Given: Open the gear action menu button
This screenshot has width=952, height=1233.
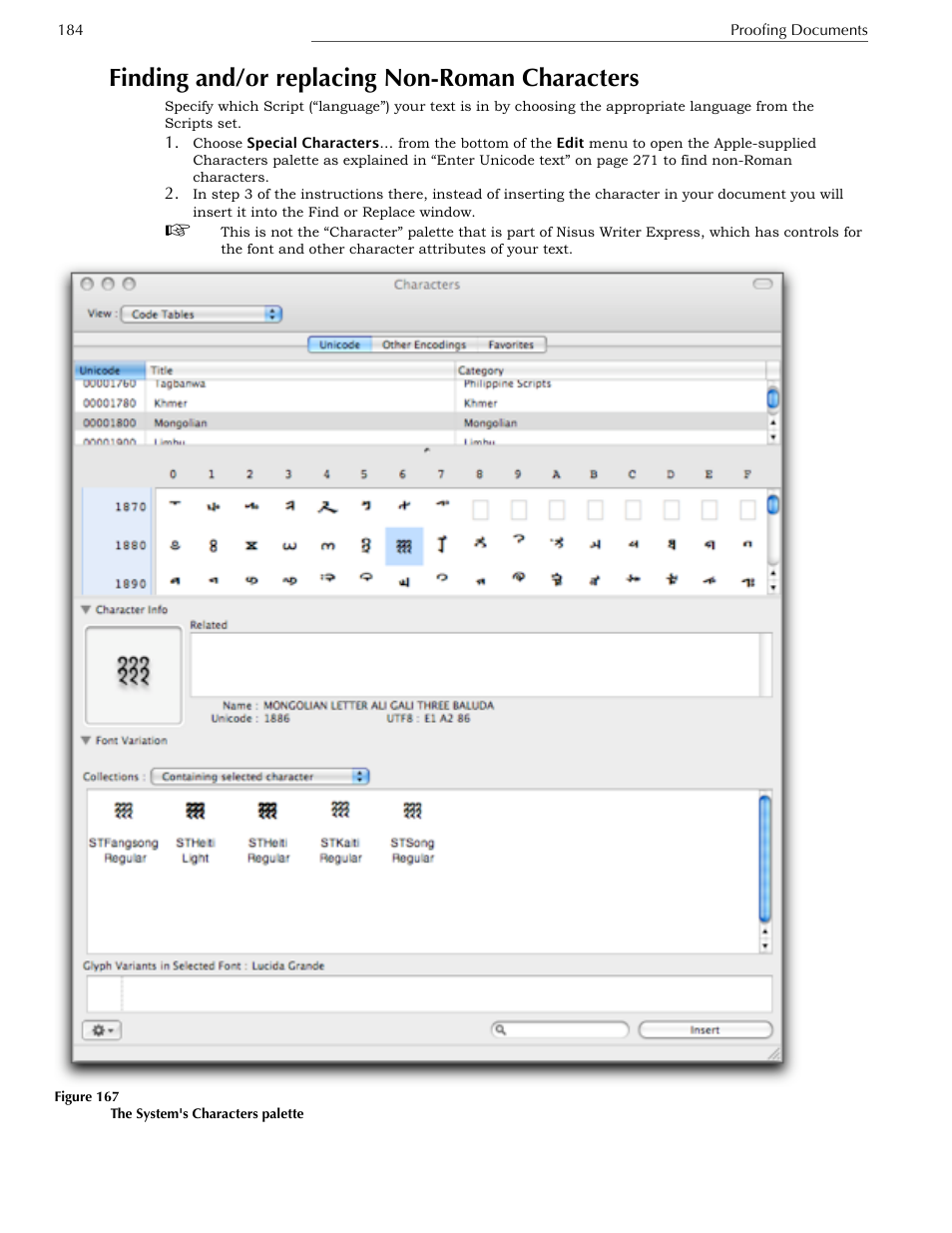Looking at the screenshot, I should coord(101,1029).
